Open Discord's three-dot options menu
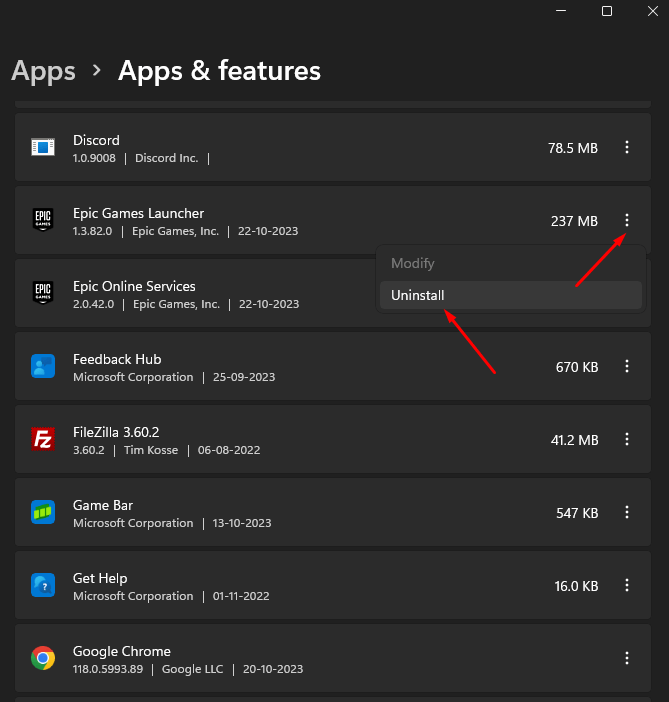Screen dimensions: 669x702 tap(627, 148)
